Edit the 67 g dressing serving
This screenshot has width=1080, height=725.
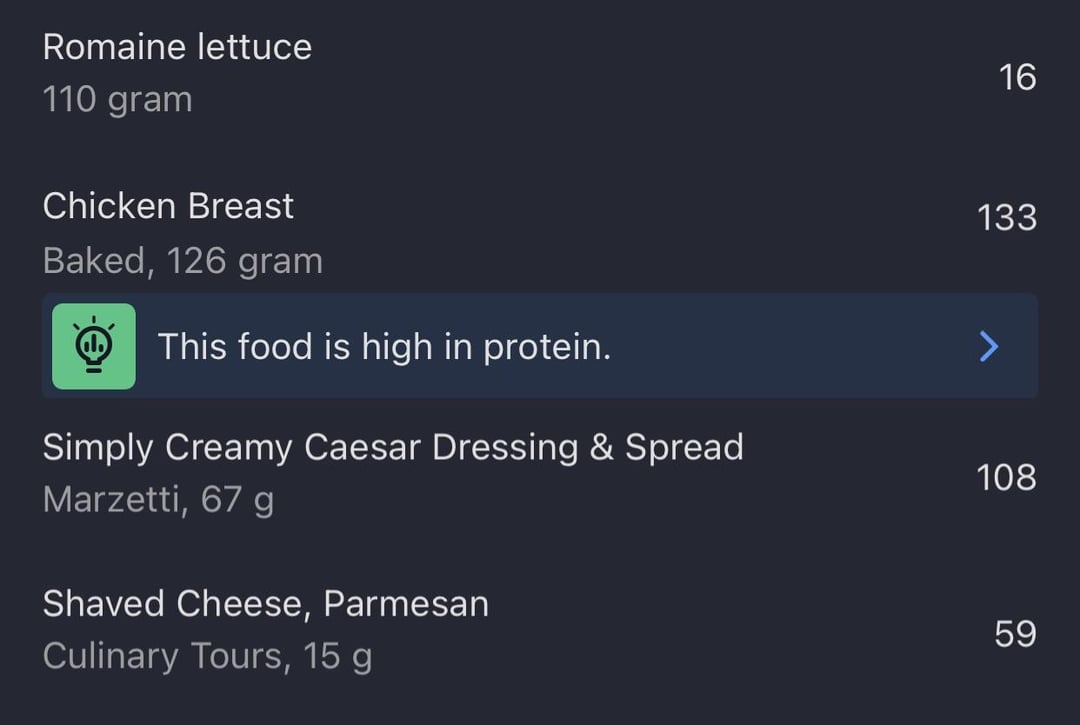click(237, 498)
